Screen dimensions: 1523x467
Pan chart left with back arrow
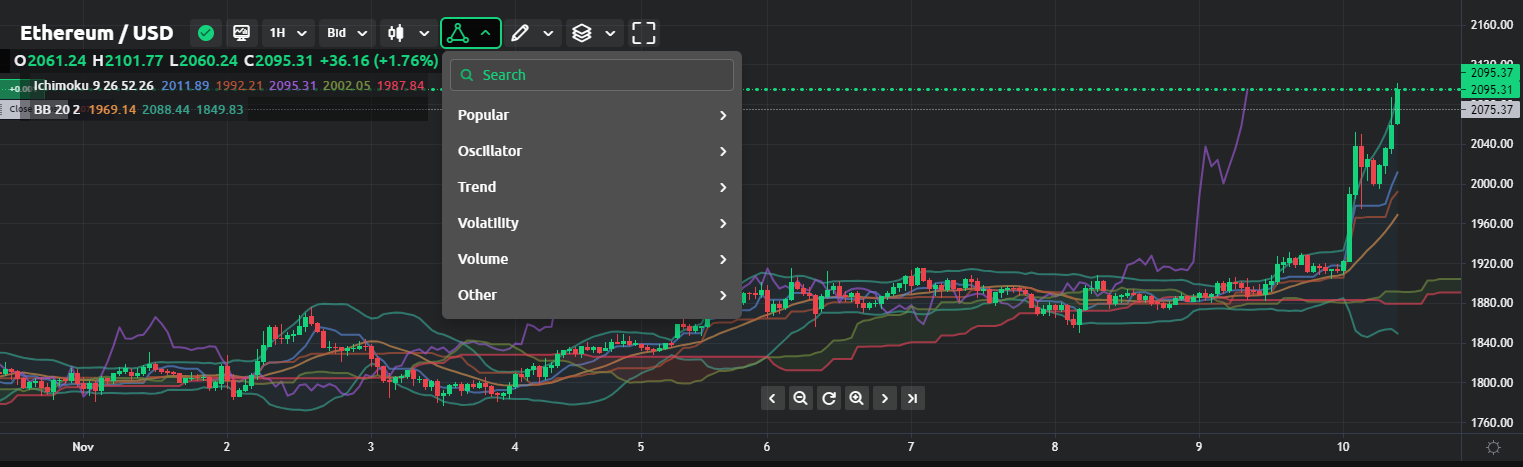pos(772,398)
